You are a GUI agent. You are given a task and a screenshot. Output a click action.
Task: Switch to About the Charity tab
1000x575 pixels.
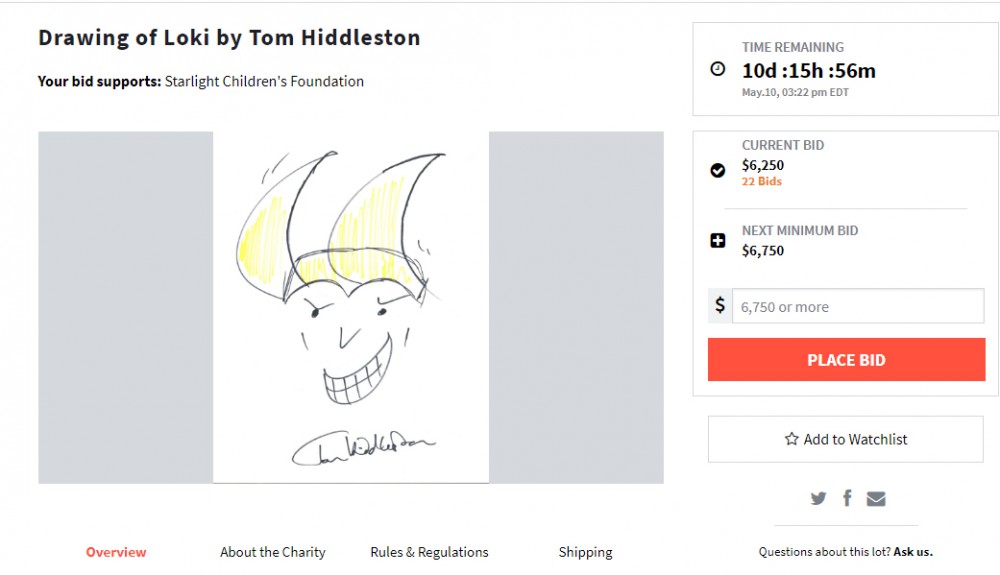[273, 552]
